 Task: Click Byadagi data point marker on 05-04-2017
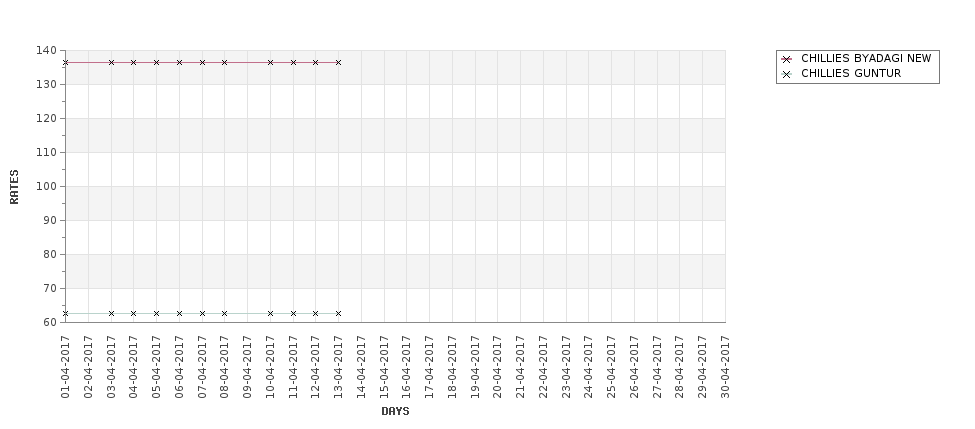(x=156, y=62)
